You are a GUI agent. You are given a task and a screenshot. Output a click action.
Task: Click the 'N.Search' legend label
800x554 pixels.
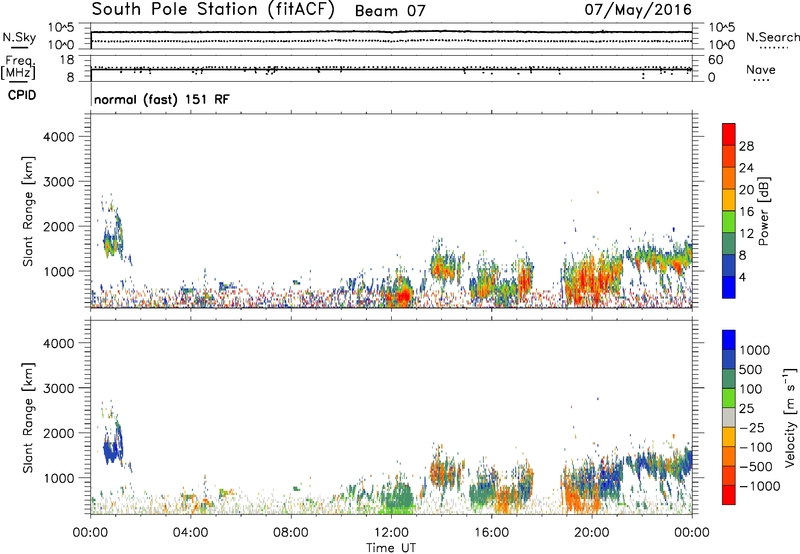click(772, 37)
